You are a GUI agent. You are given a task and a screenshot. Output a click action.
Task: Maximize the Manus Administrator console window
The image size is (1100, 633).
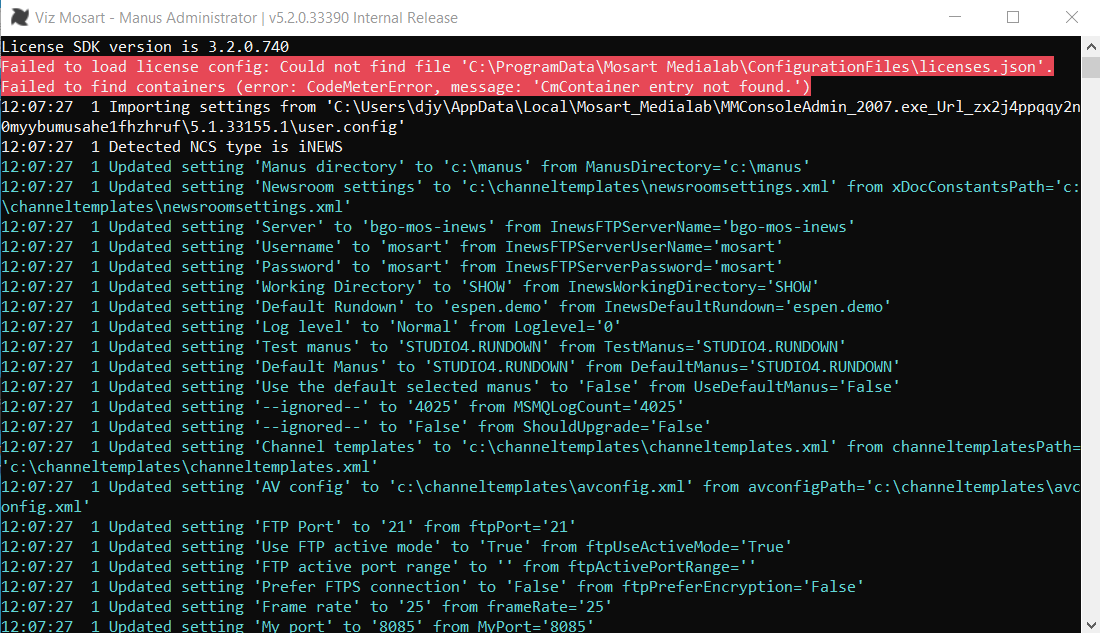pyautogui.click(x=1013, y=18)
